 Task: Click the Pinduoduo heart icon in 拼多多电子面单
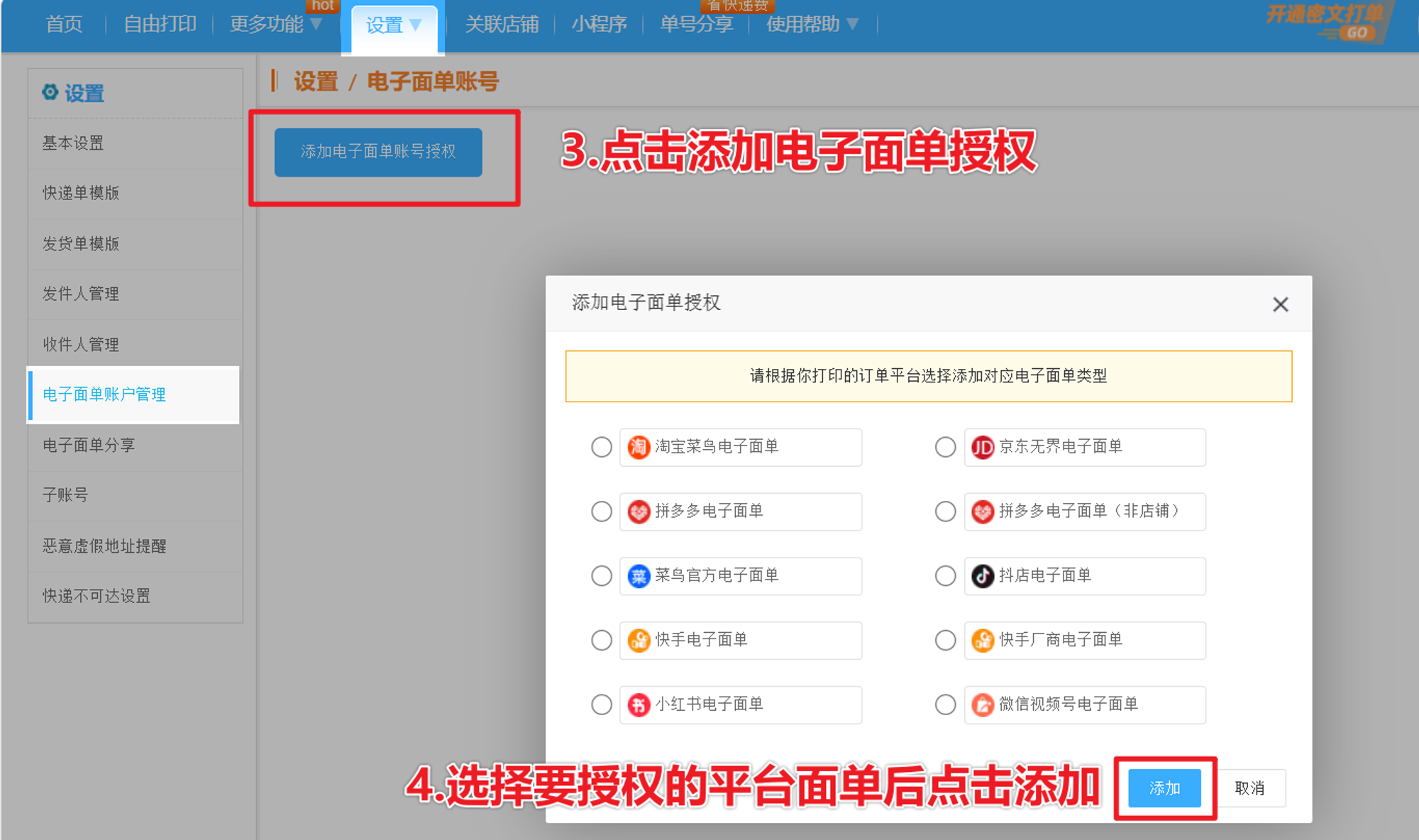(x=639, y=512)
